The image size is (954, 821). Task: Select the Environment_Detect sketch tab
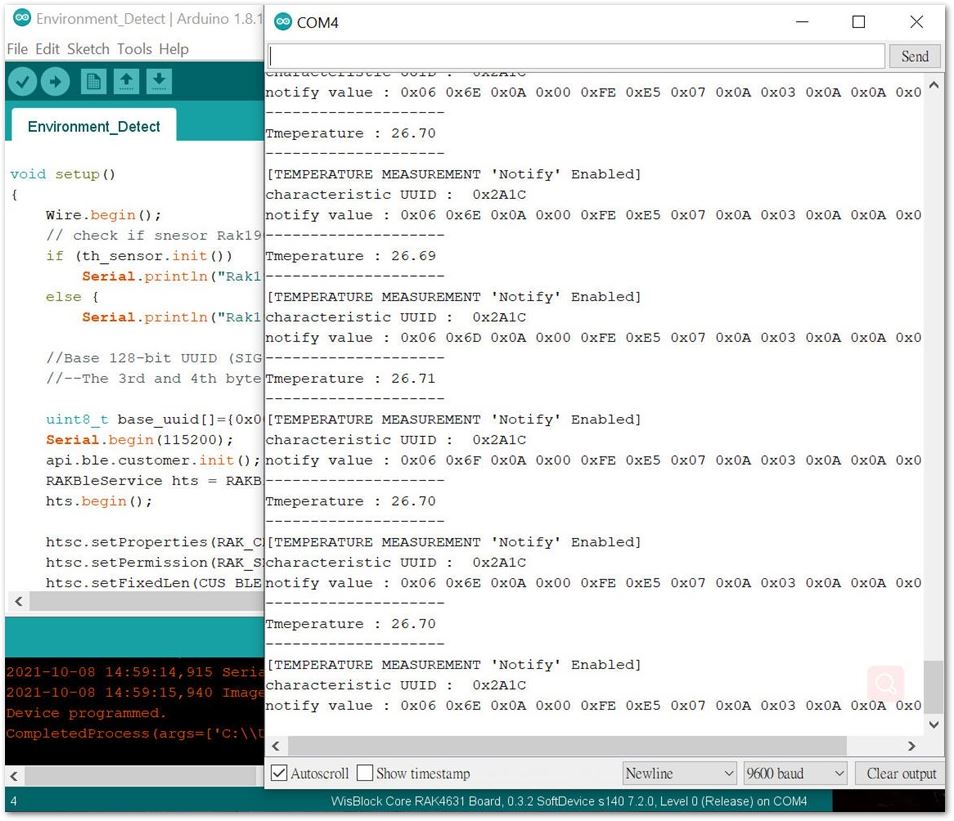point(94,126)
